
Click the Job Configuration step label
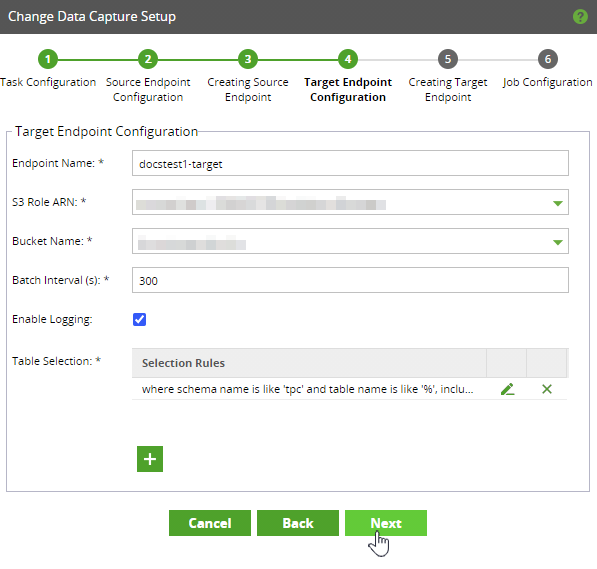tap(548, 82)
